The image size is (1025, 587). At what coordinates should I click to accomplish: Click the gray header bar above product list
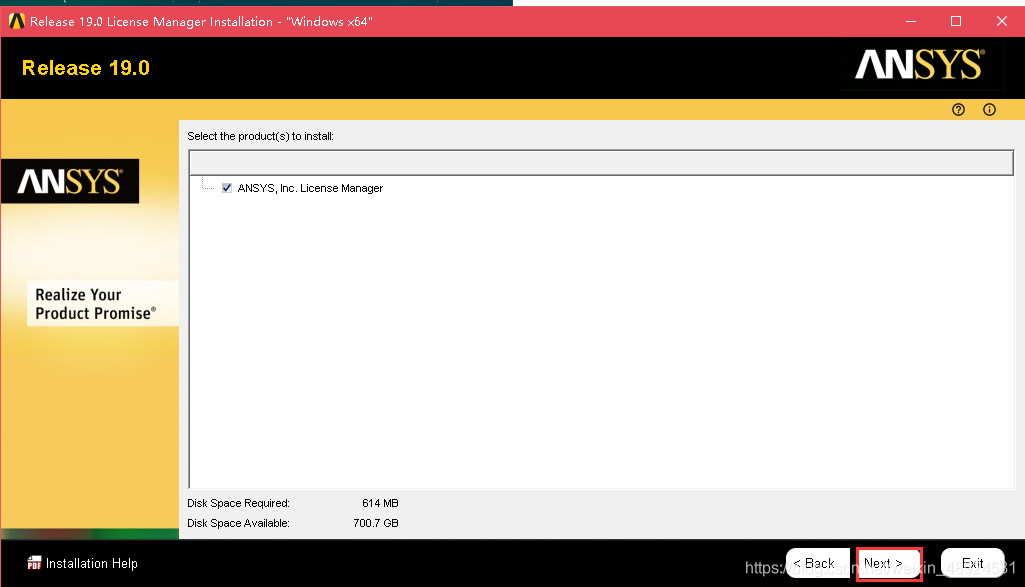[600, 163]
